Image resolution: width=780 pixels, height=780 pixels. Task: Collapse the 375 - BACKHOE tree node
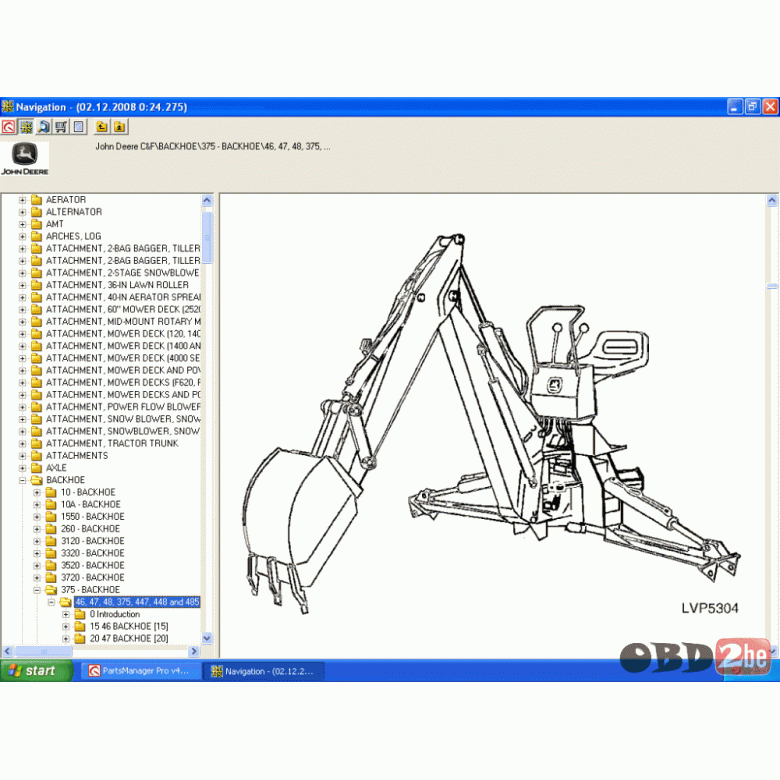pyautogui.click(x=37, y=590)
